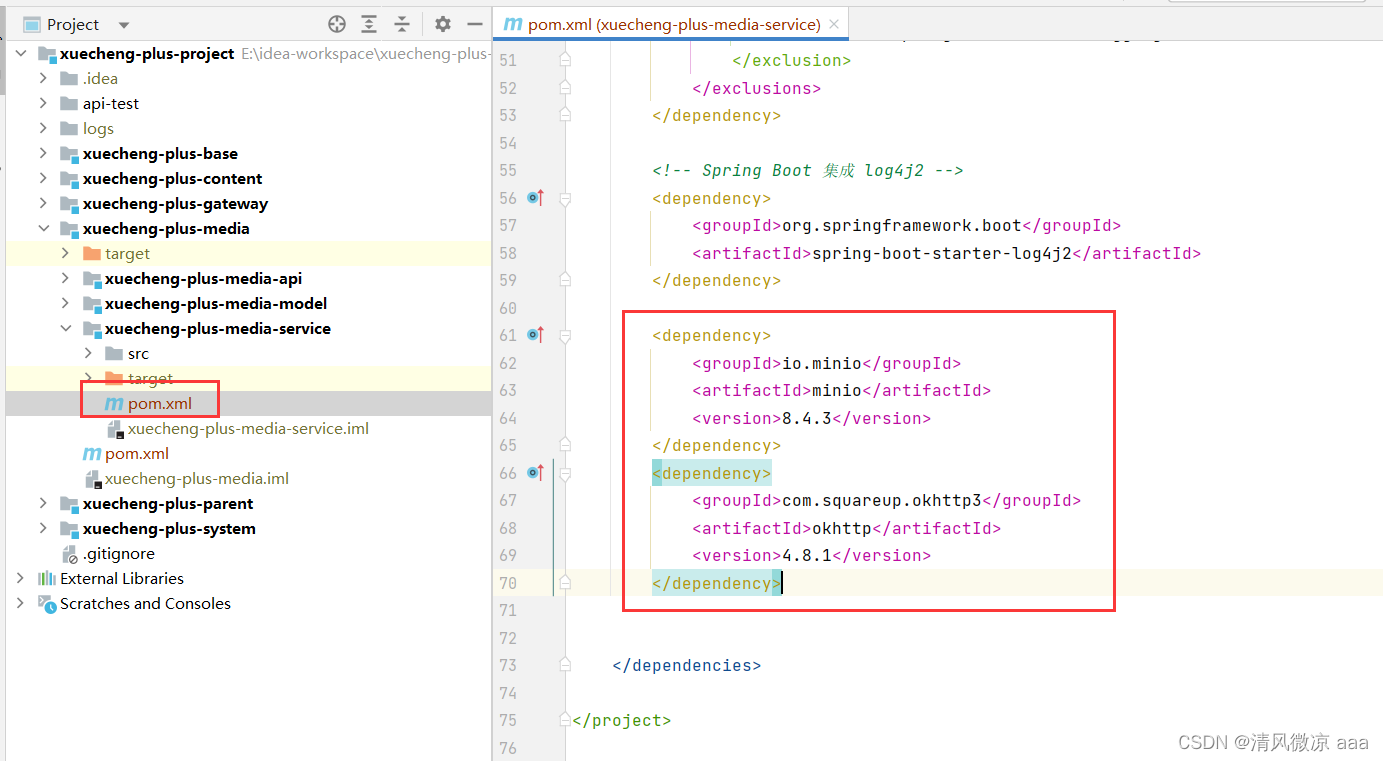Fold the dependency block at line 61

coord(565,336)
